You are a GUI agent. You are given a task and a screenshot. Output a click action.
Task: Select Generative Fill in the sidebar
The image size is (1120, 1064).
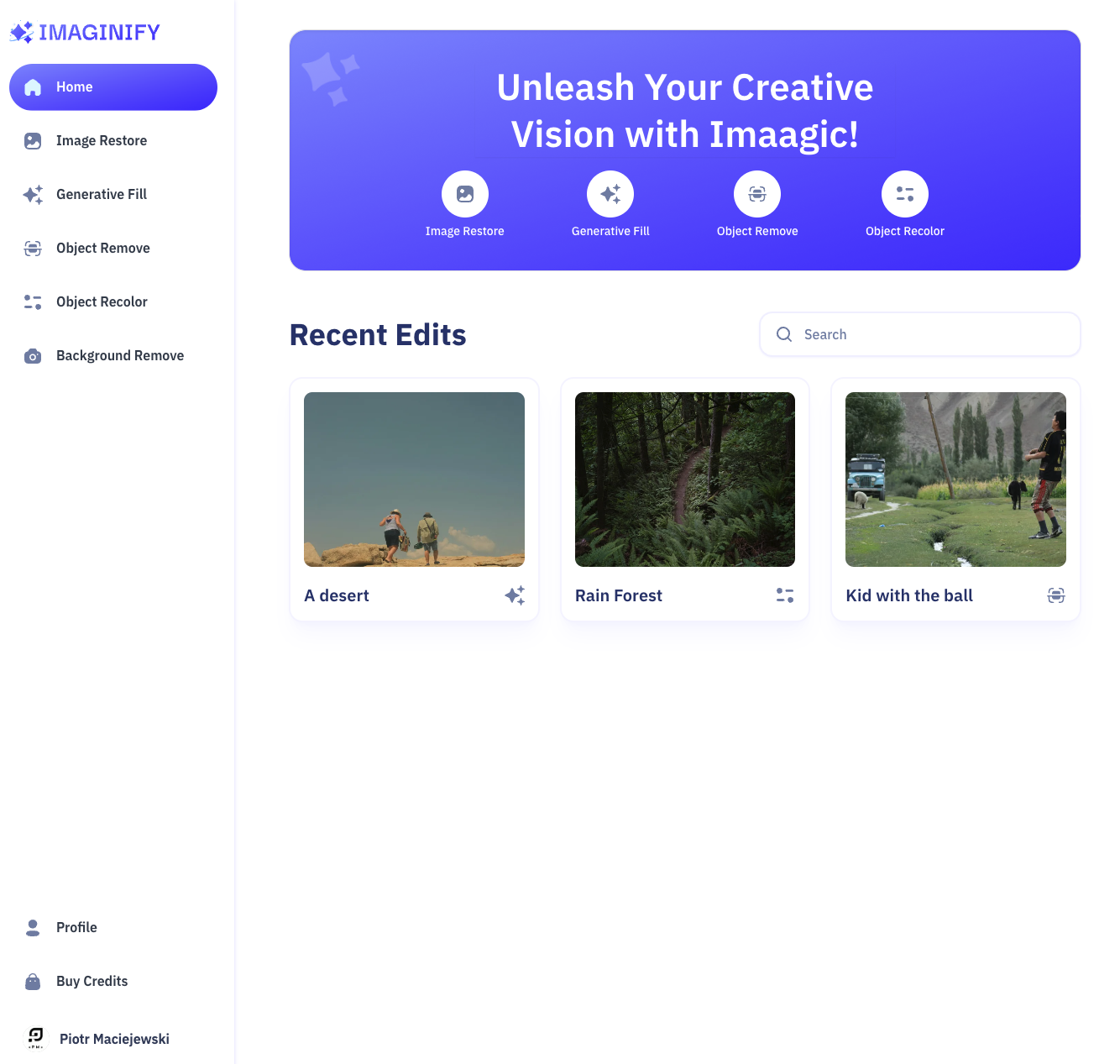(102, 195)
